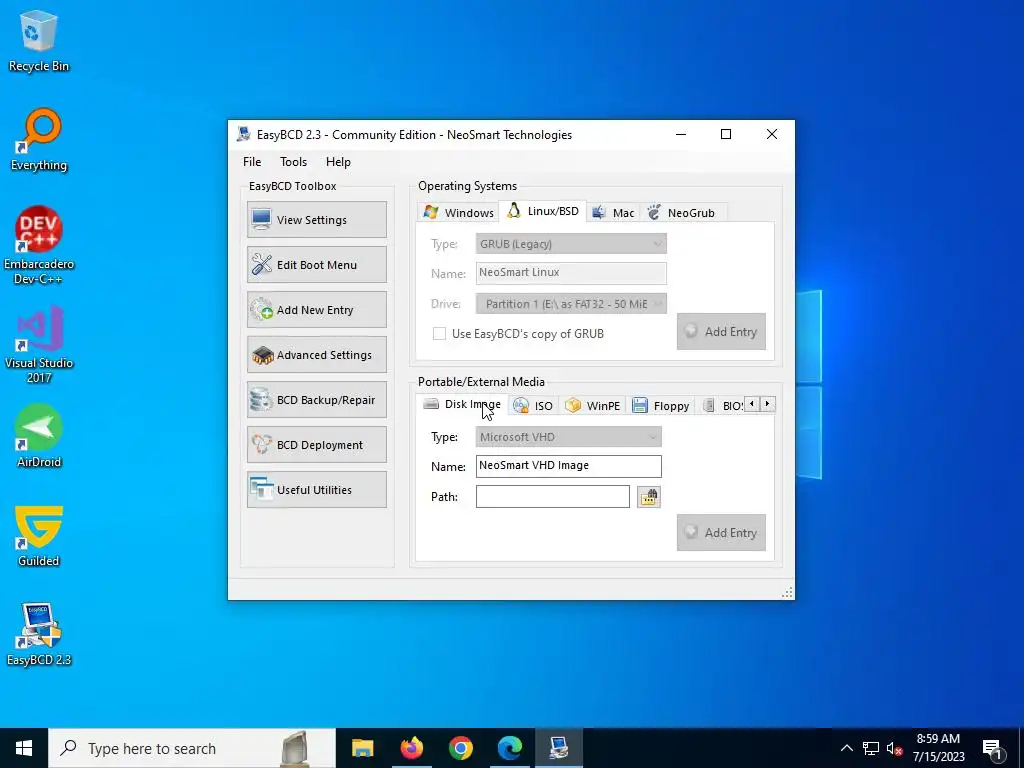Image resolution: width=1024 pixels, height=768 pixels.
Task: Click Add Entry in Portable/External Media section
Action: 721,533
